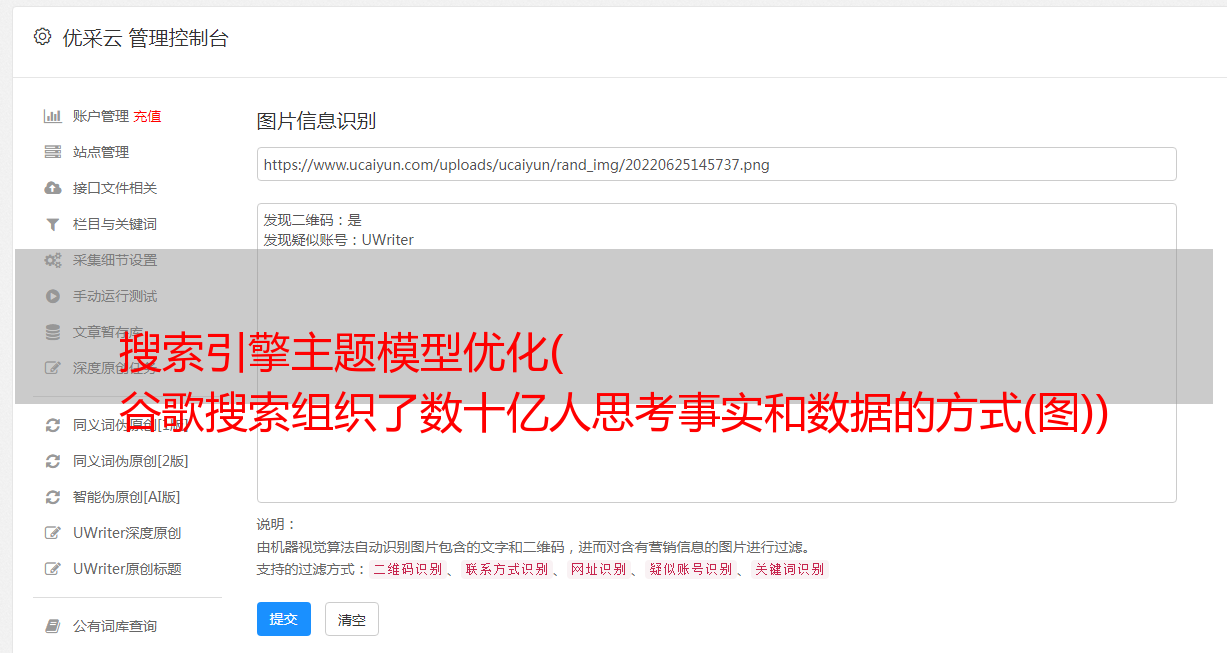The width and height of the screenshot is (1227, 653).
Task: Open 公有词库查询 in the sidebar
Action: (x=115, y=626)
